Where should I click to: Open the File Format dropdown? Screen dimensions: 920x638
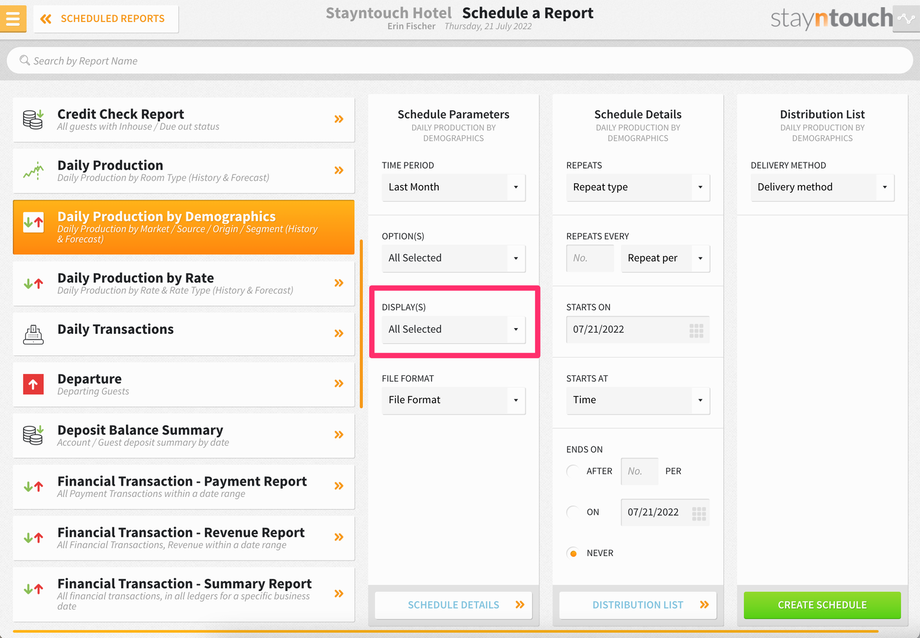454,400
